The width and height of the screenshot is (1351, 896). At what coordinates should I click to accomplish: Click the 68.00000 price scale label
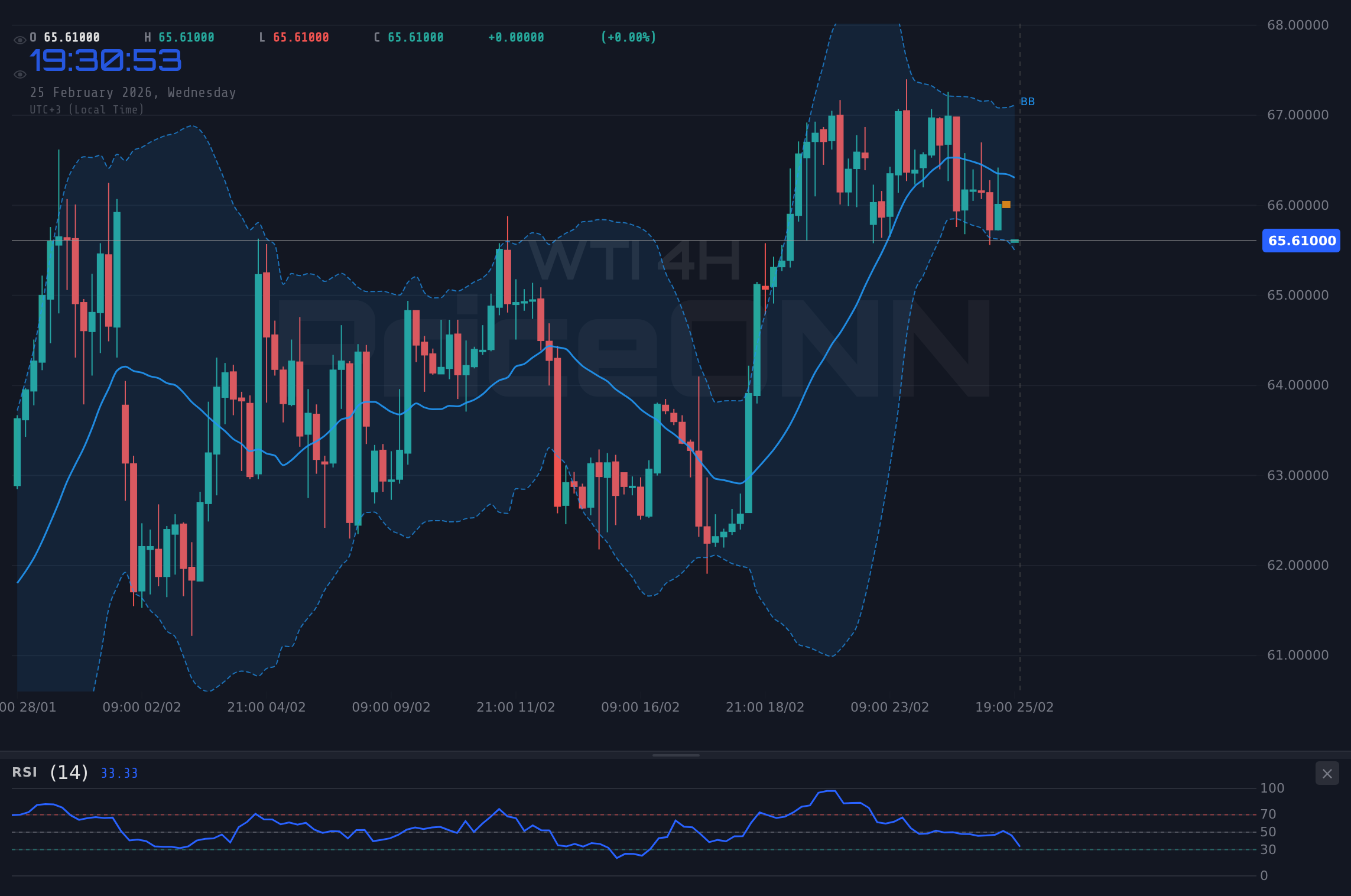click(1298, 25)
